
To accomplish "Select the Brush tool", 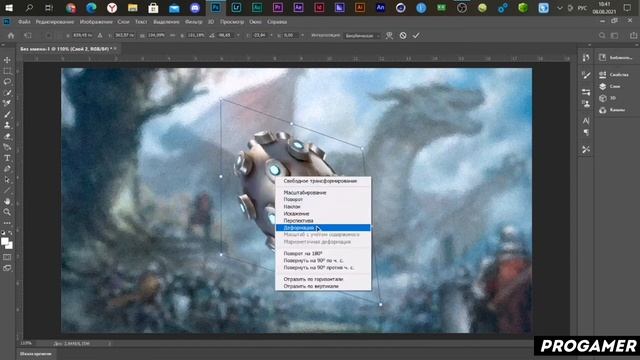I will point(7,114).
